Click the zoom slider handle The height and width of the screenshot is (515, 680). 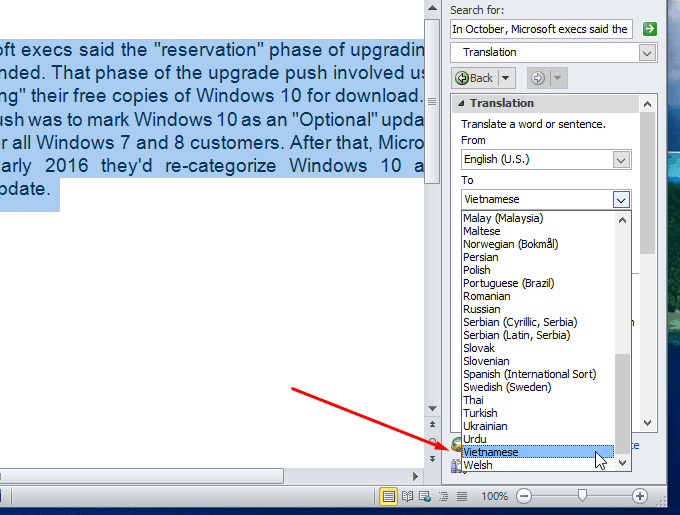pos(582,496)
